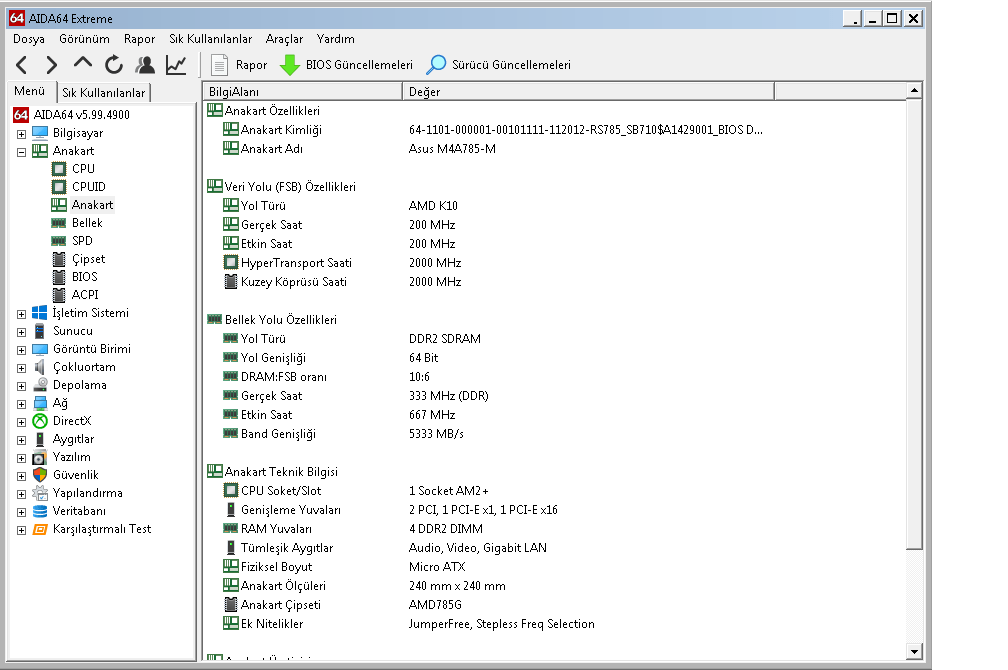Click the Veritabanı database icon
This screenshot has width=1008, height=670.
click(40, 511)
